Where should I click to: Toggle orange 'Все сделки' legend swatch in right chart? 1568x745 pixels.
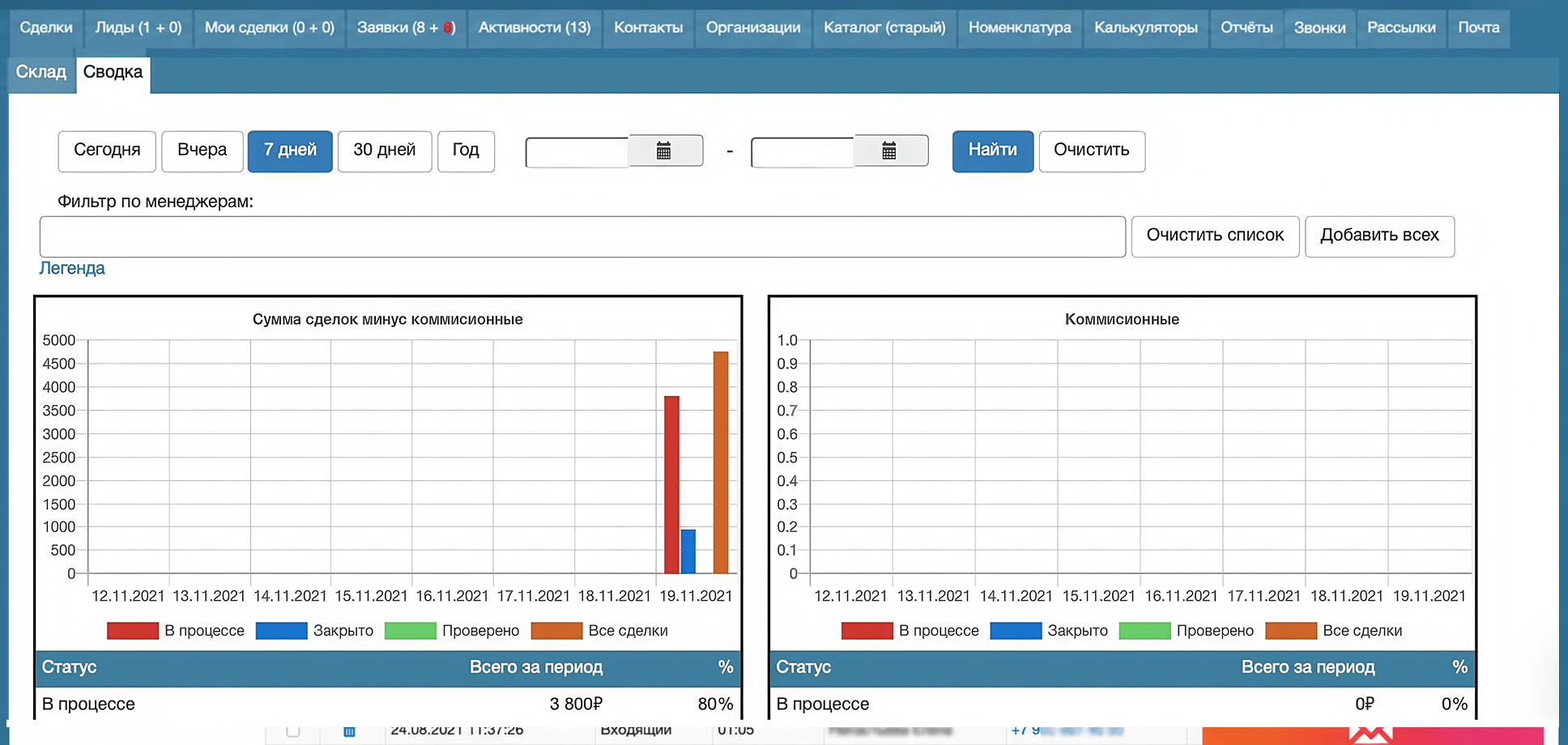[1291, 631]
